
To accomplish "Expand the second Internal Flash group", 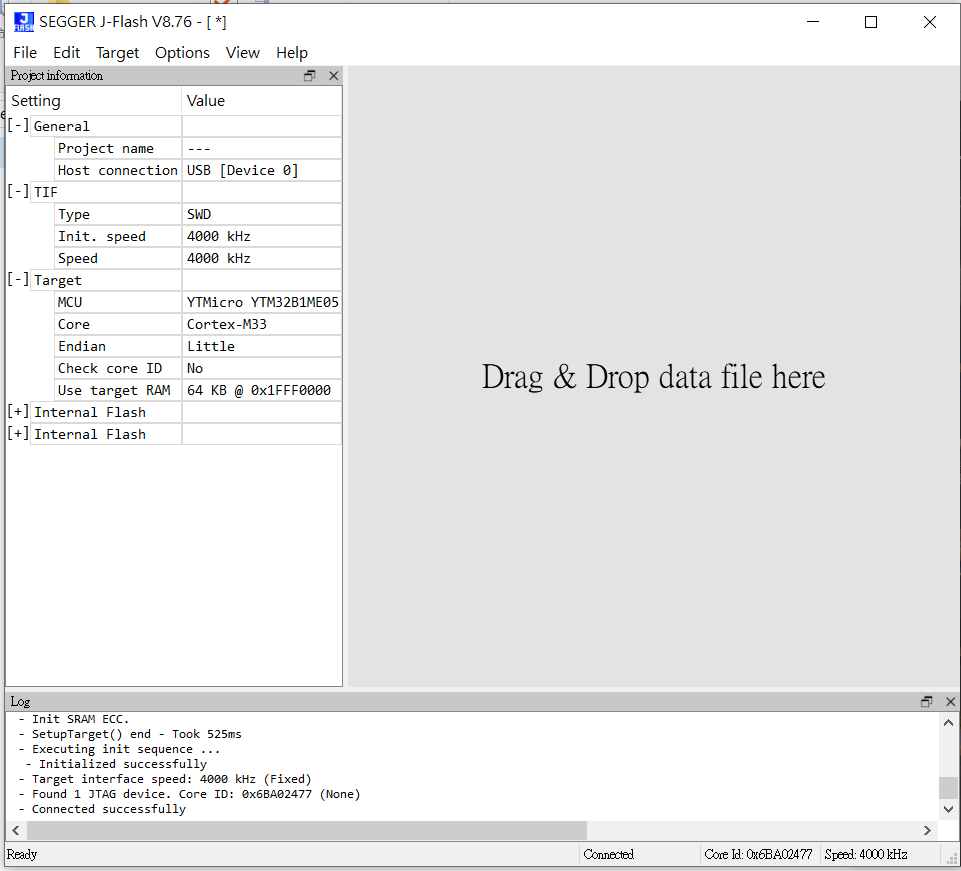I will tap(18, 434).
